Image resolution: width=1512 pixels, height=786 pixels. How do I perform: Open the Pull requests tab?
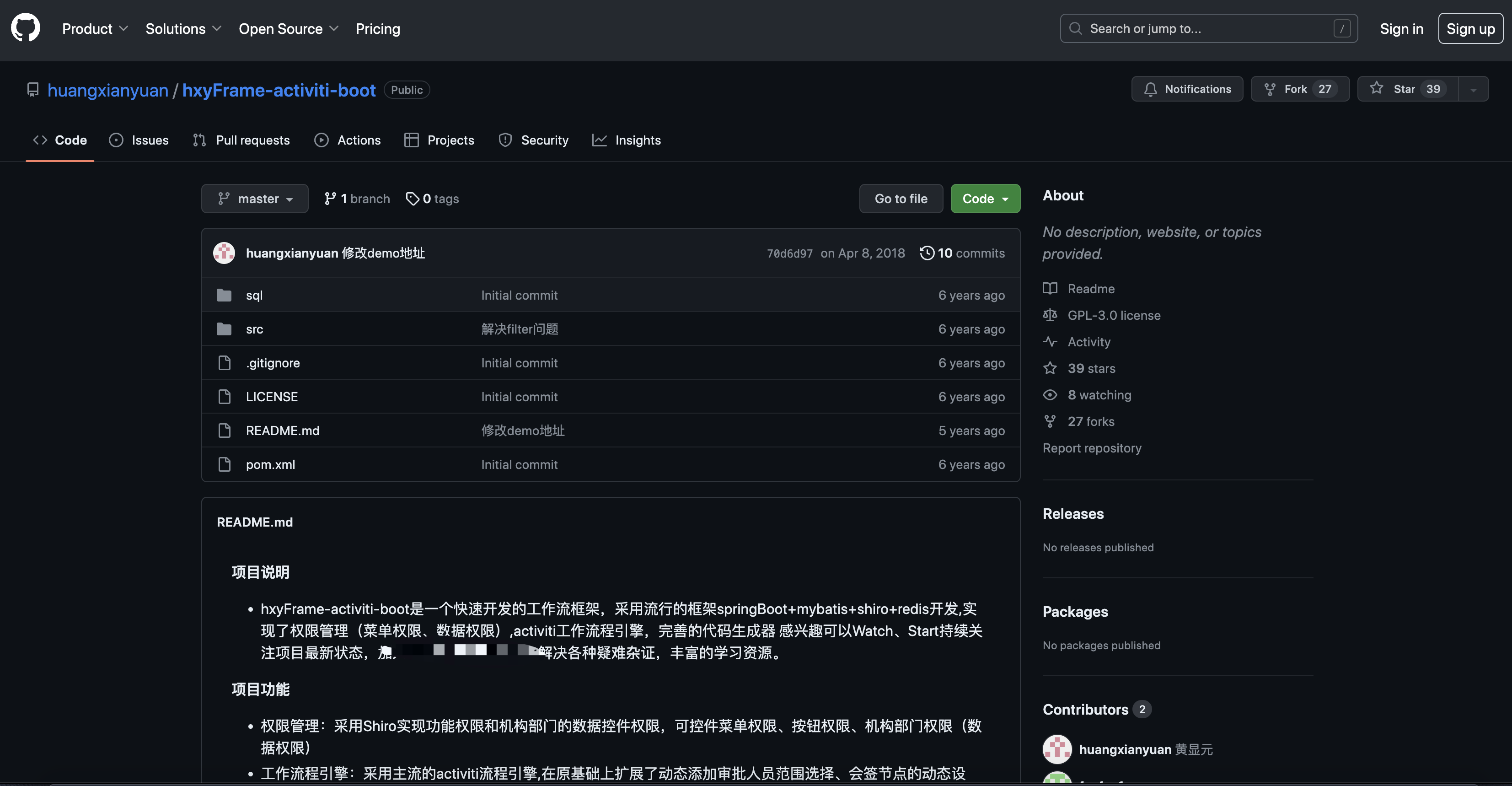click(x=241, y=140)
